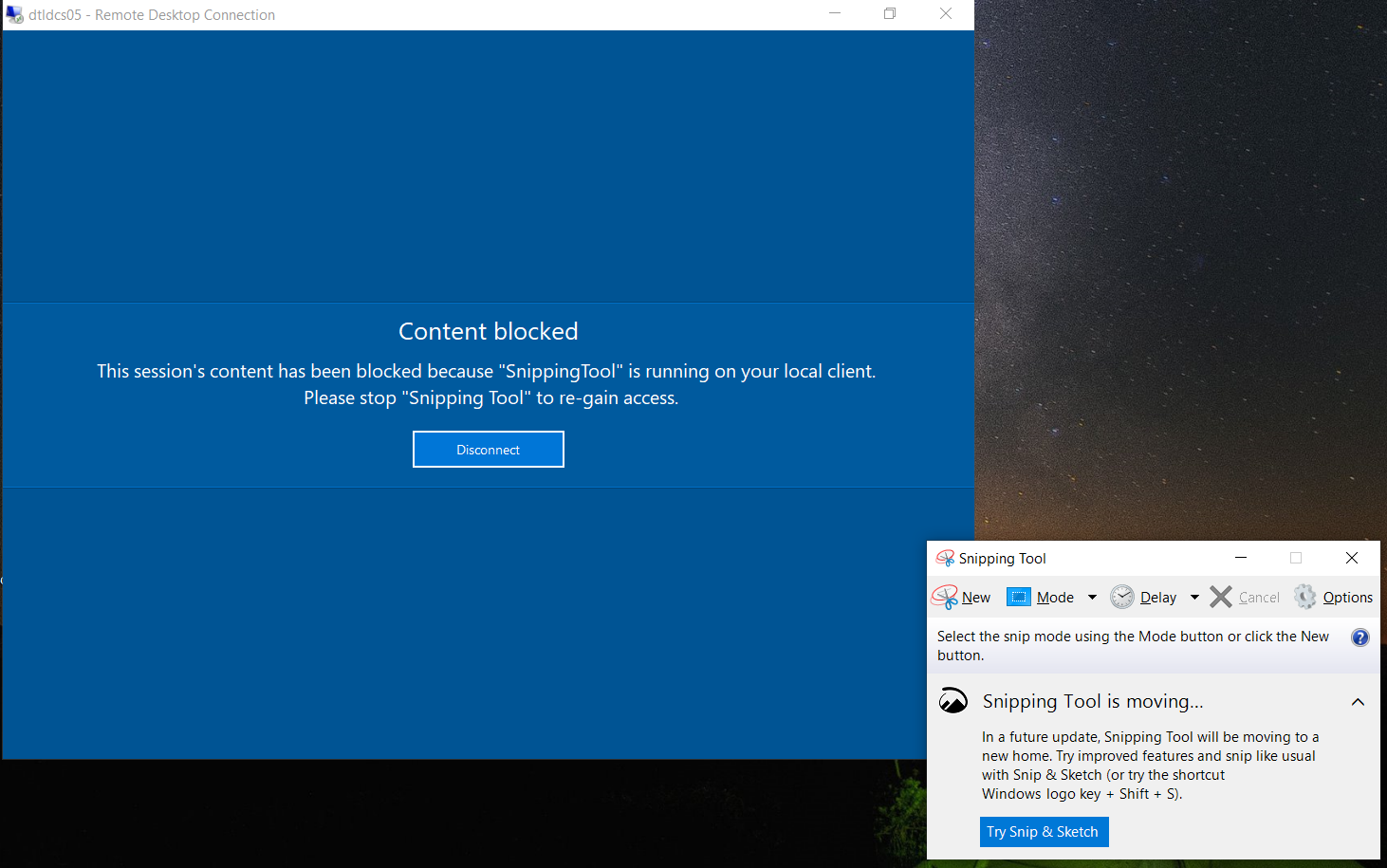1387x868 pixels.
Task: Click the "New" toolbar label
Action: point(976,597)
